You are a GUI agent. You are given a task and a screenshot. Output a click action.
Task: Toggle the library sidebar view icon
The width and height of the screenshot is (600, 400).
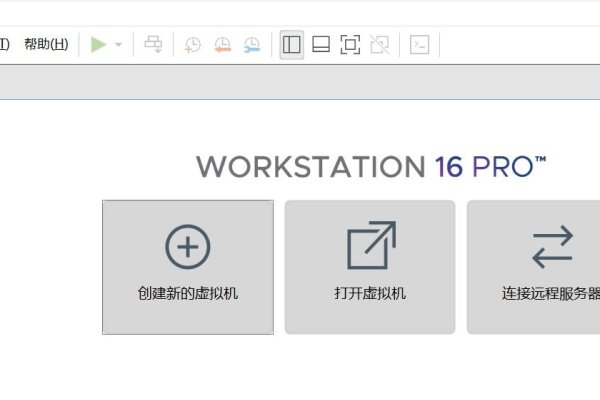click(x=292, y=45)
